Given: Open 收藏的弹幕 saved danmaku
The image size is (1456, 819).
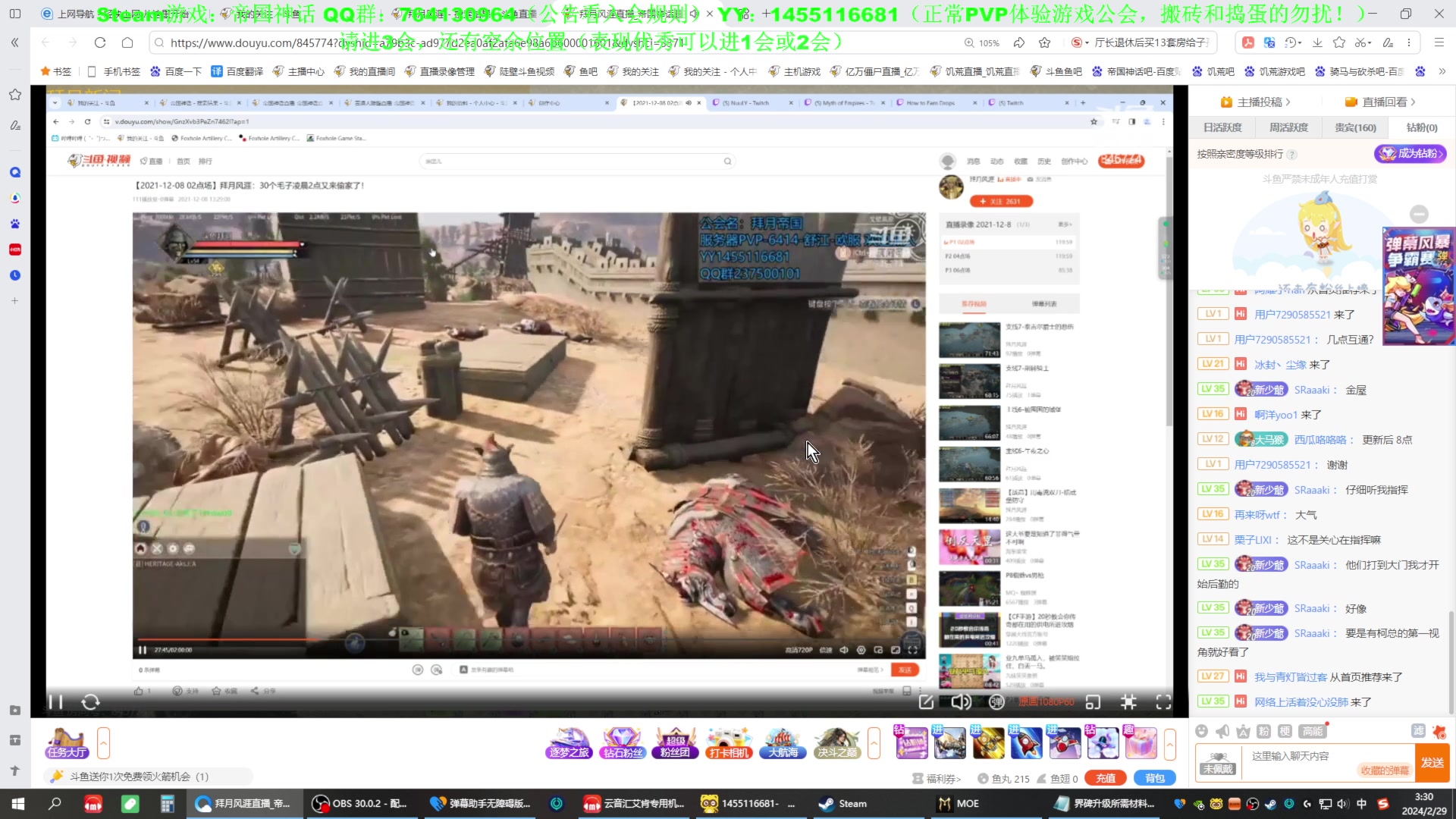Looking at the screenshot, I should point(1385,770).
